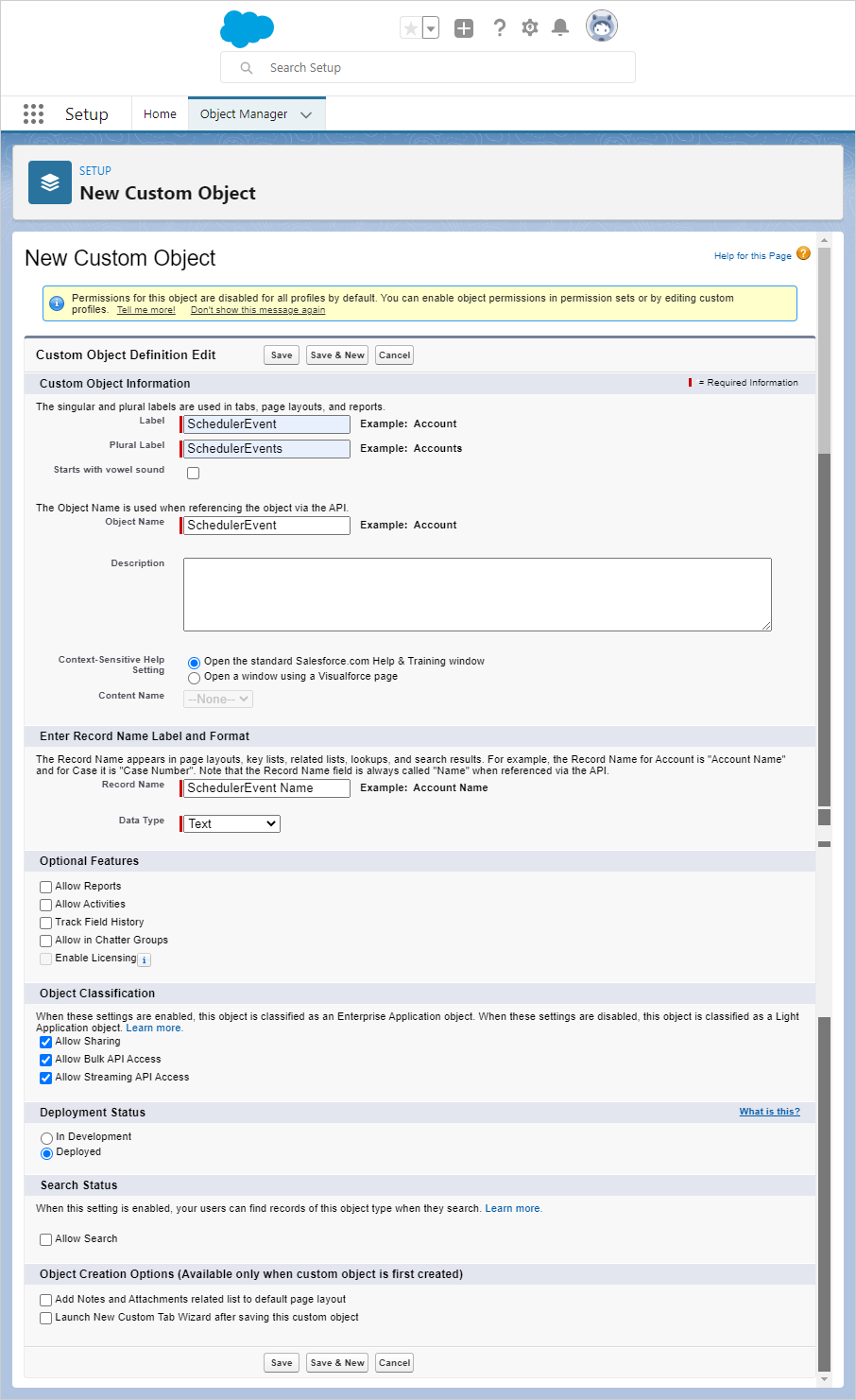Expand the favorites list dropdown arrow

coord(431,28)
